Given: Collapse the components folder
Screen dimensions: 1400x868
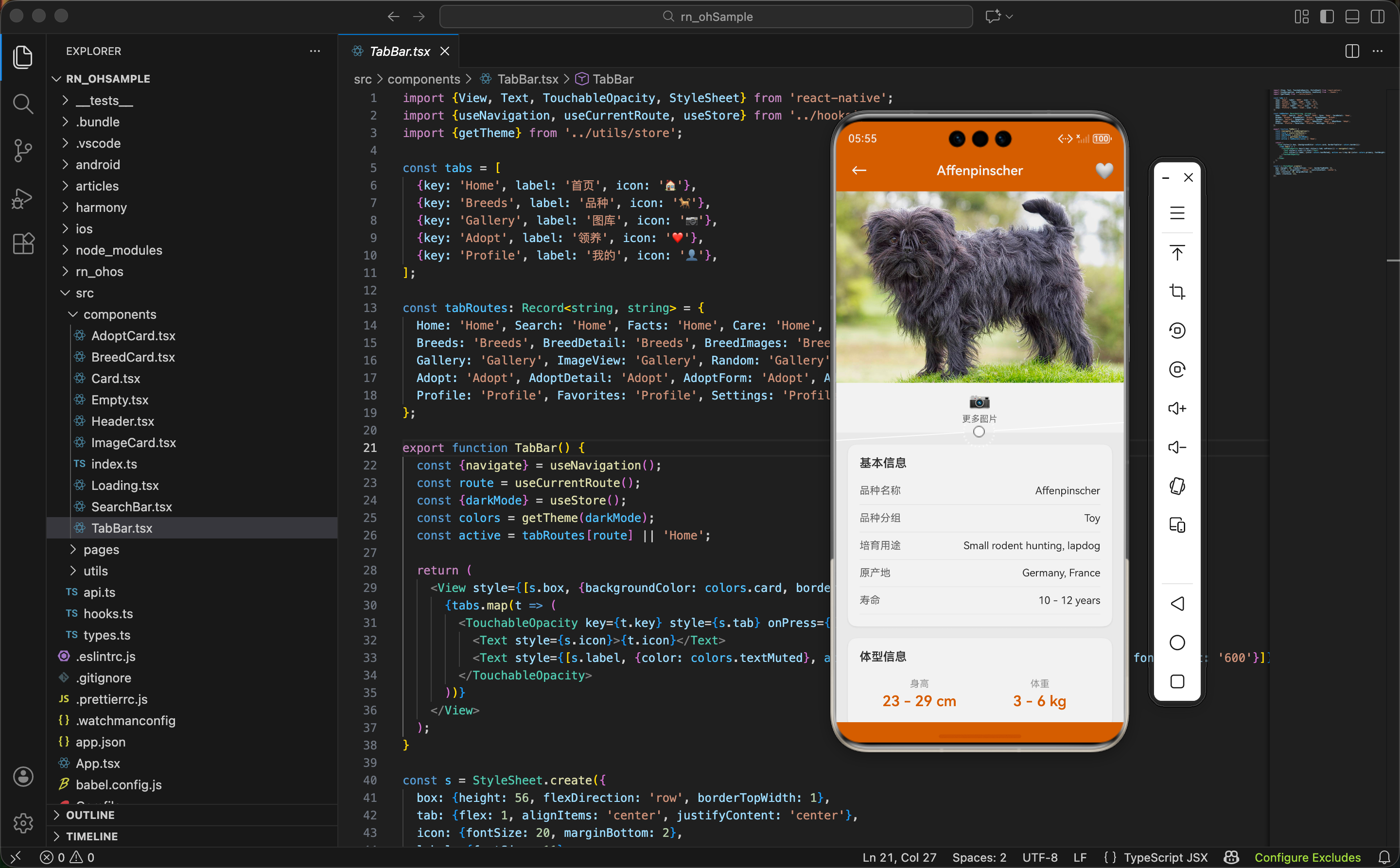Looking at the screenshot, I should pyautogui.click(x=120, y=314).
